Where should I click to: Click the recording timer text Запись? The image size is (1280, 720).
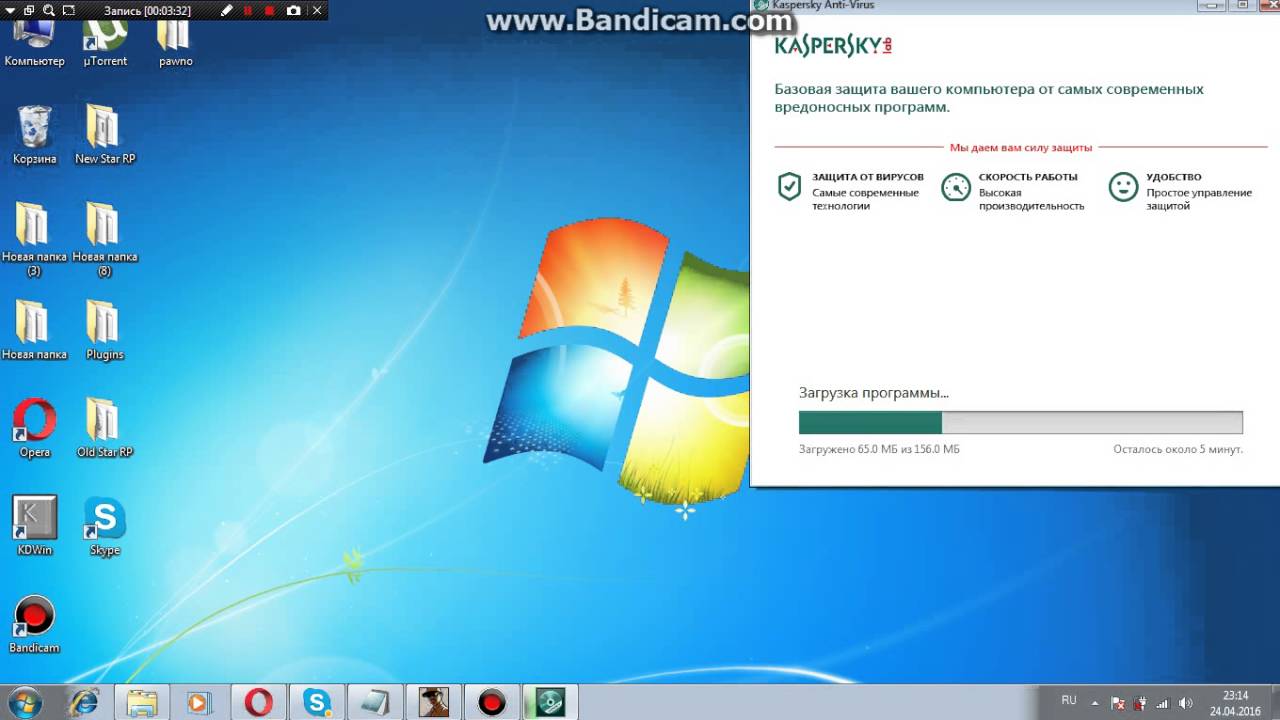pos(147,11)
